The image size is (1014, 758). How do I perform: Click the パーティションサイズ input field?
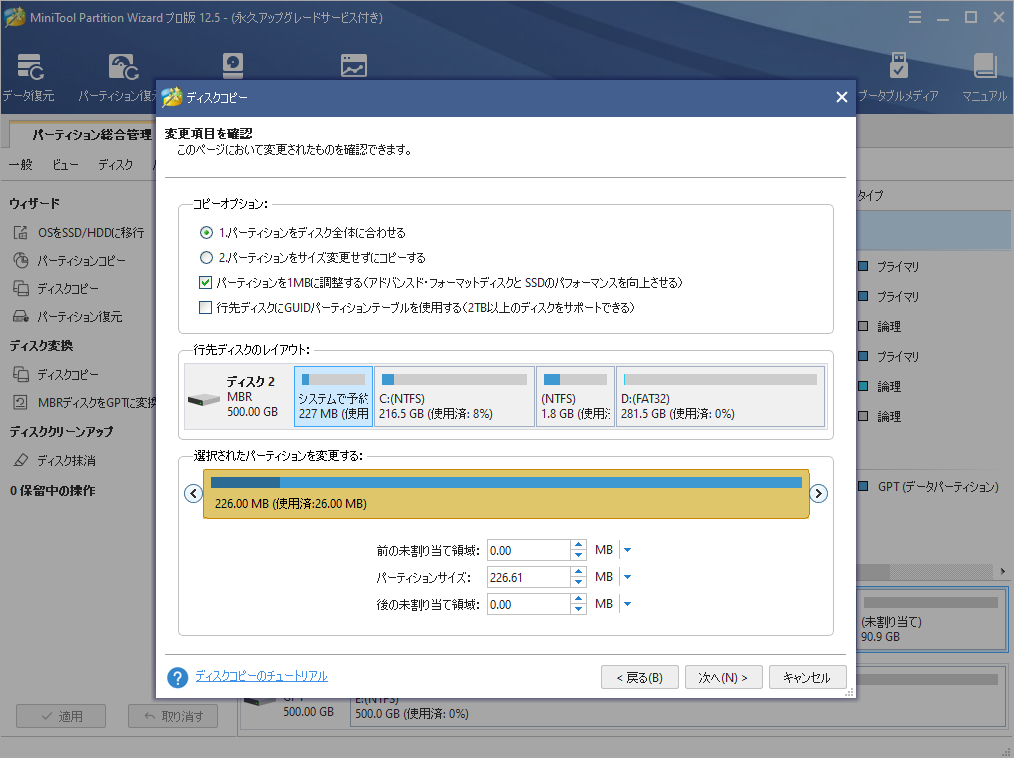point(528,577)
